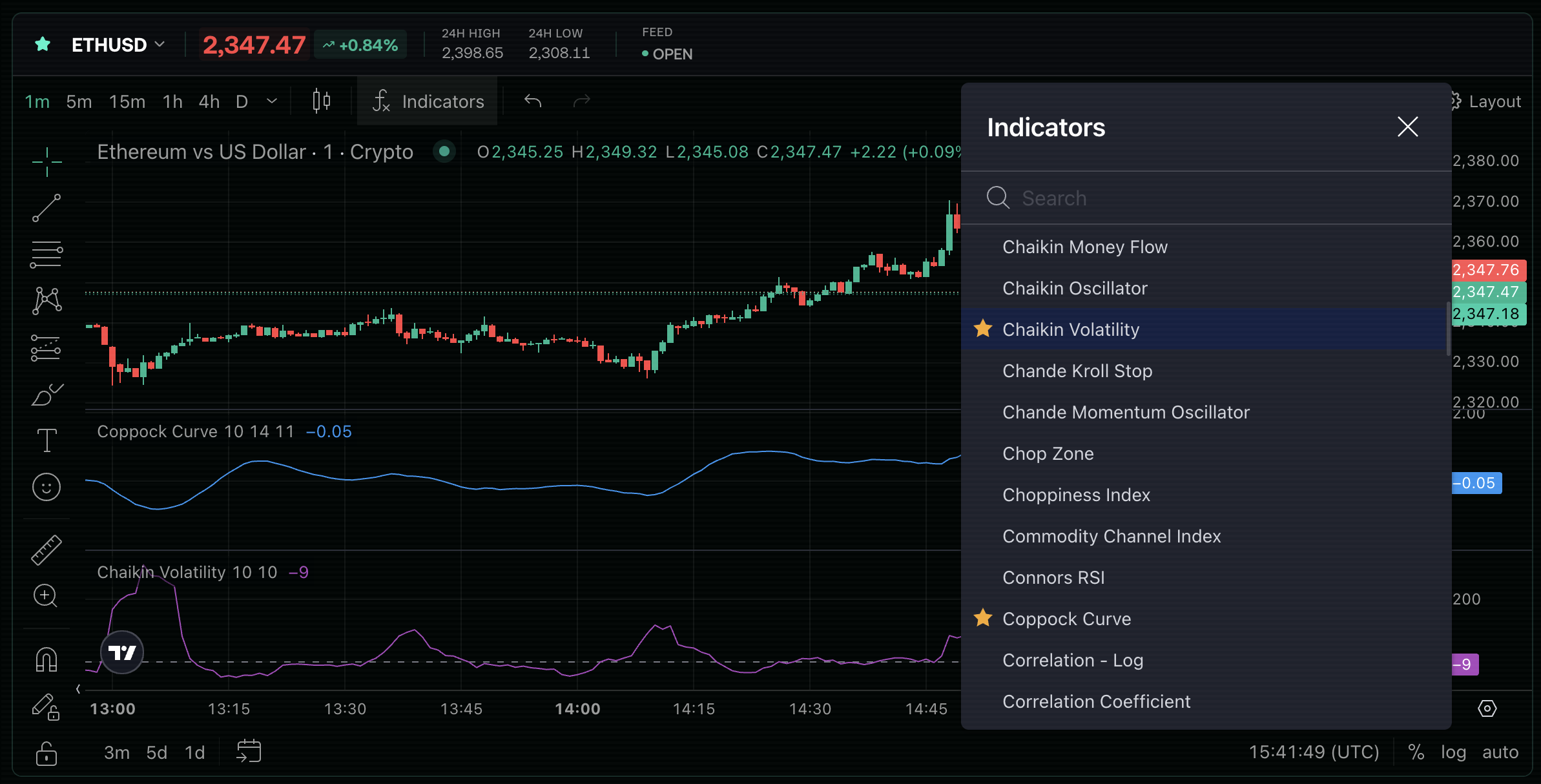Select the forecasting and measurement tool
This screenshot has width=1541, height=784.
(47, 347)
